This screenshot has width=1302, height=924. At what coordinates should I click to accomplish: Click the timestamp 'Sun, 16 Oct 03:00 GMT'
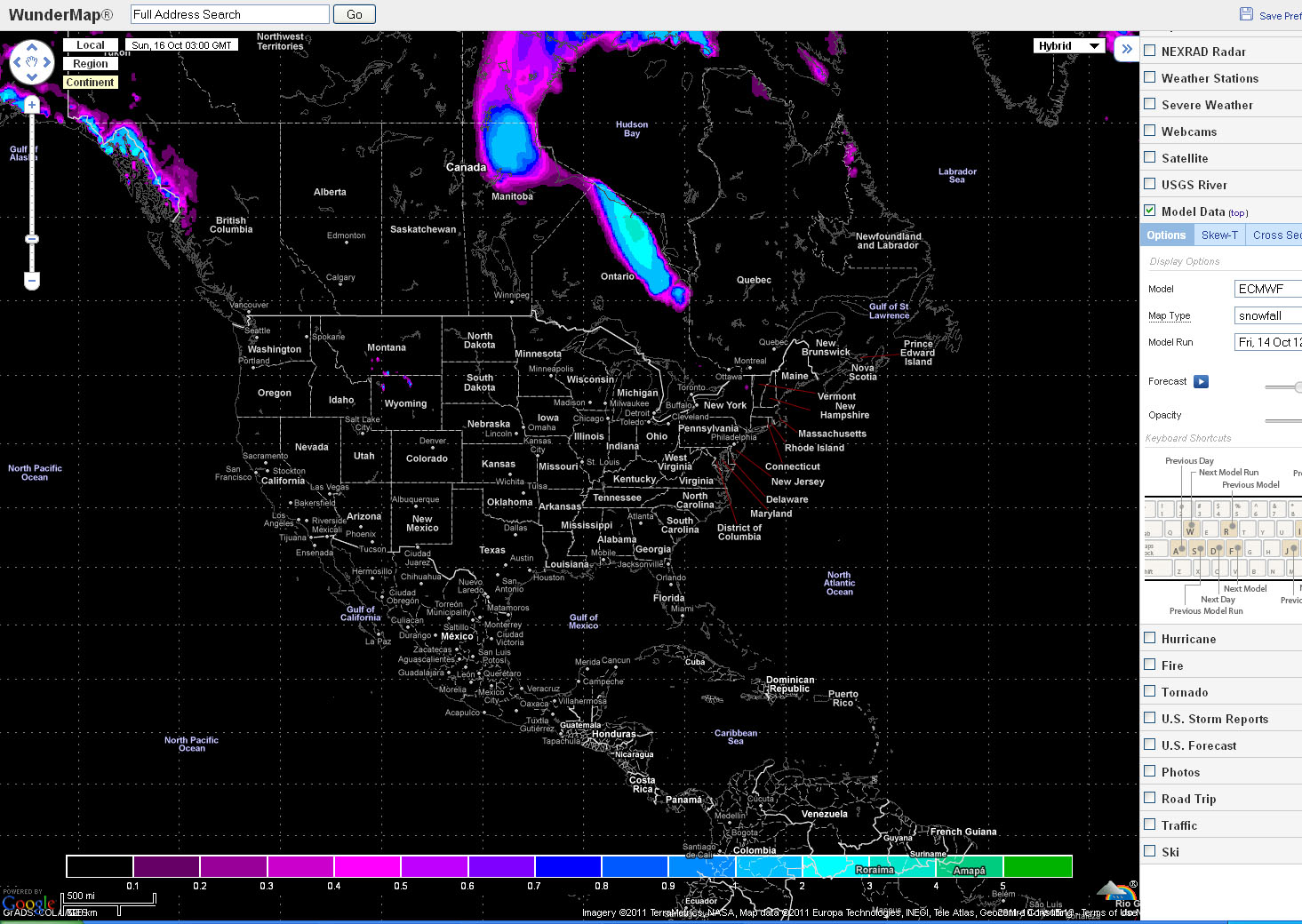click(x=181, y=45)
